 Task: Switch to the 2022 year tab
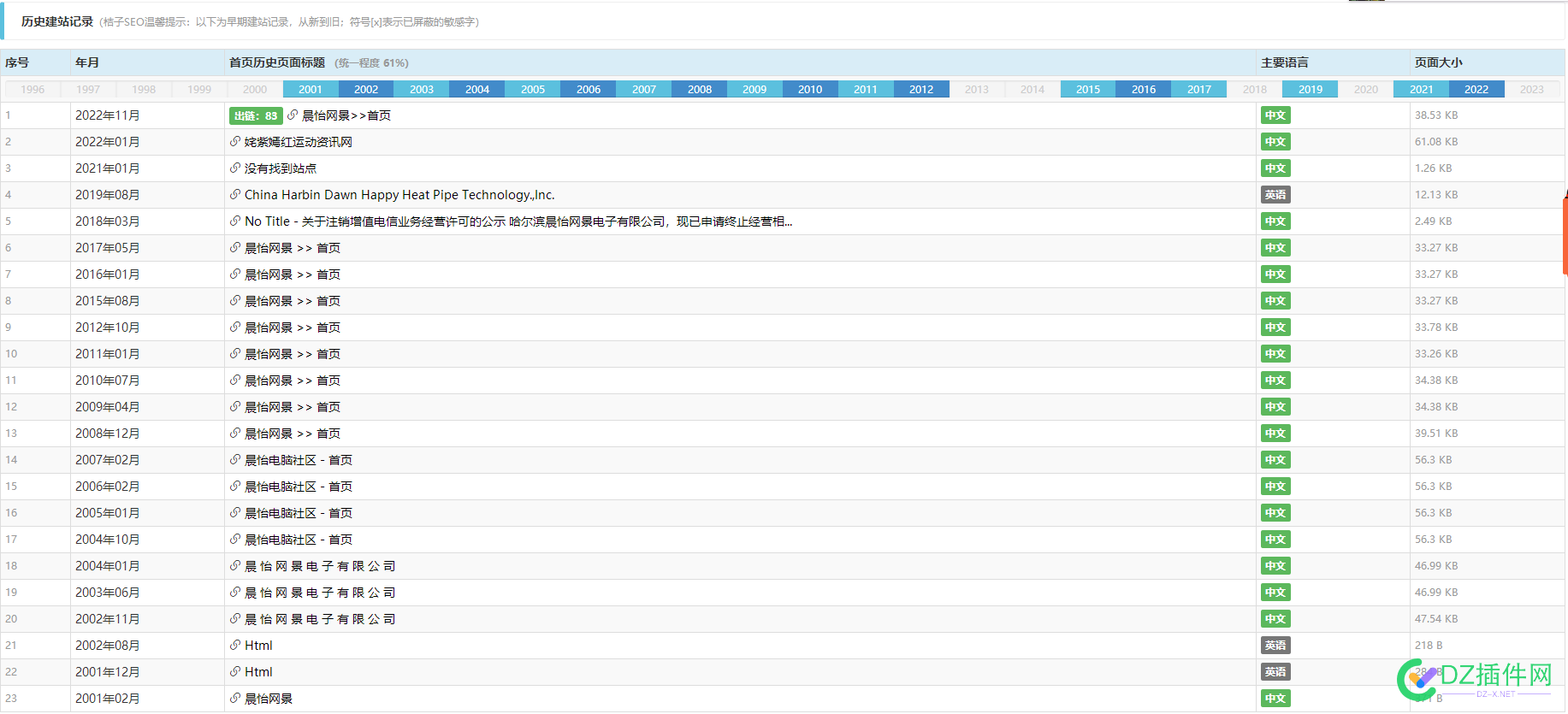(1476, 89)
